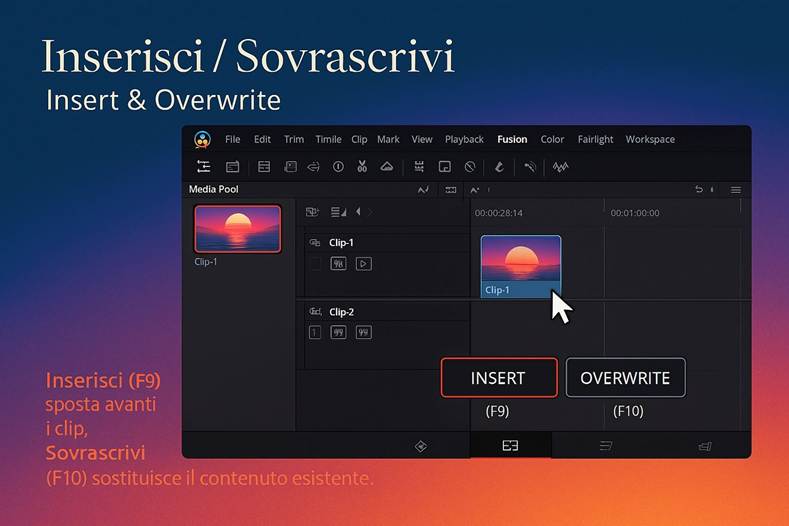Click the triangle lift toolbar icon
Image resolution: width=789 pixels, height=526 pixels.
tap(386, 166)
